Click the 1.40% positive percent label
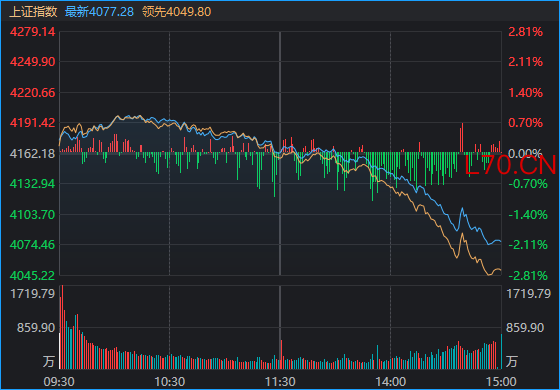The height and width of the screenshot is (390, 560). pyautogui.click(x=525, y=93)
